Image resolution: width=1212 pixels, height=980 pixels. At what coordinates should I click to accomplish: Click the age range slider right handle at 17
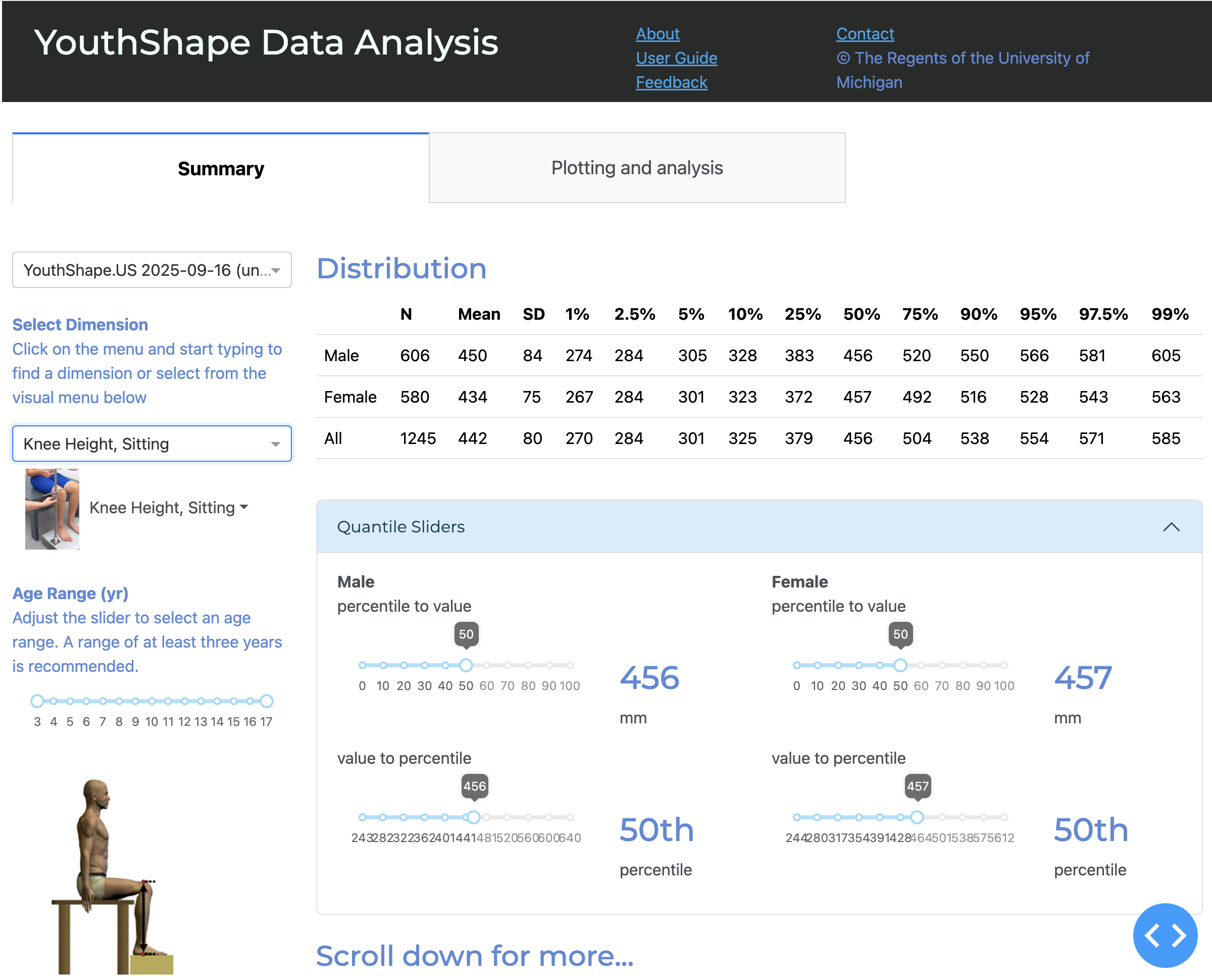click(x=266, y=701)
